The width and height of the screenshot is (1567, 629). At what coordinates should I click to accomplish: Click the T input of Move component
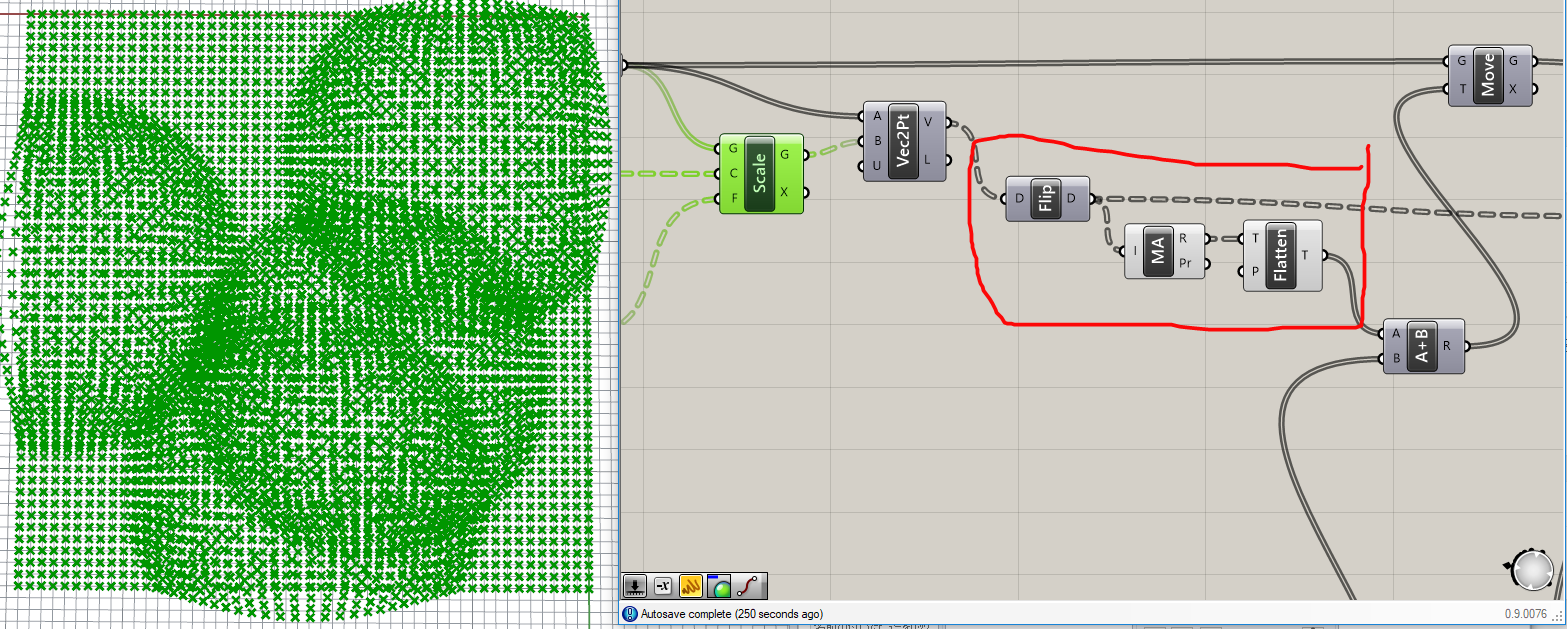(1462, 89)
